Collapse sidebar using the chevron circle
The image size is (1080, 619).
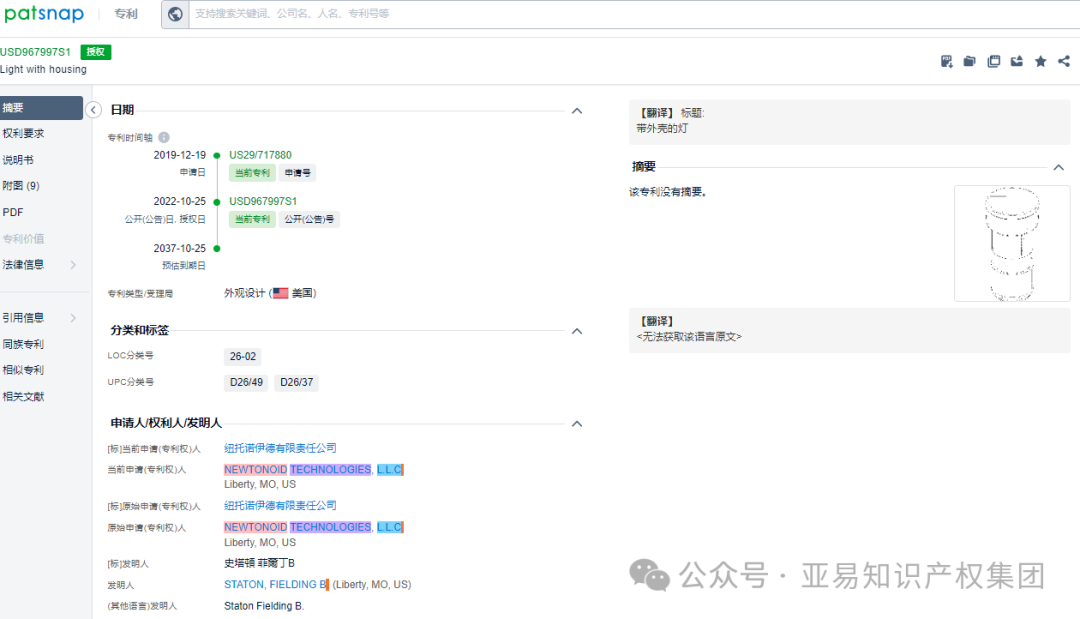[x=93, y=110]
